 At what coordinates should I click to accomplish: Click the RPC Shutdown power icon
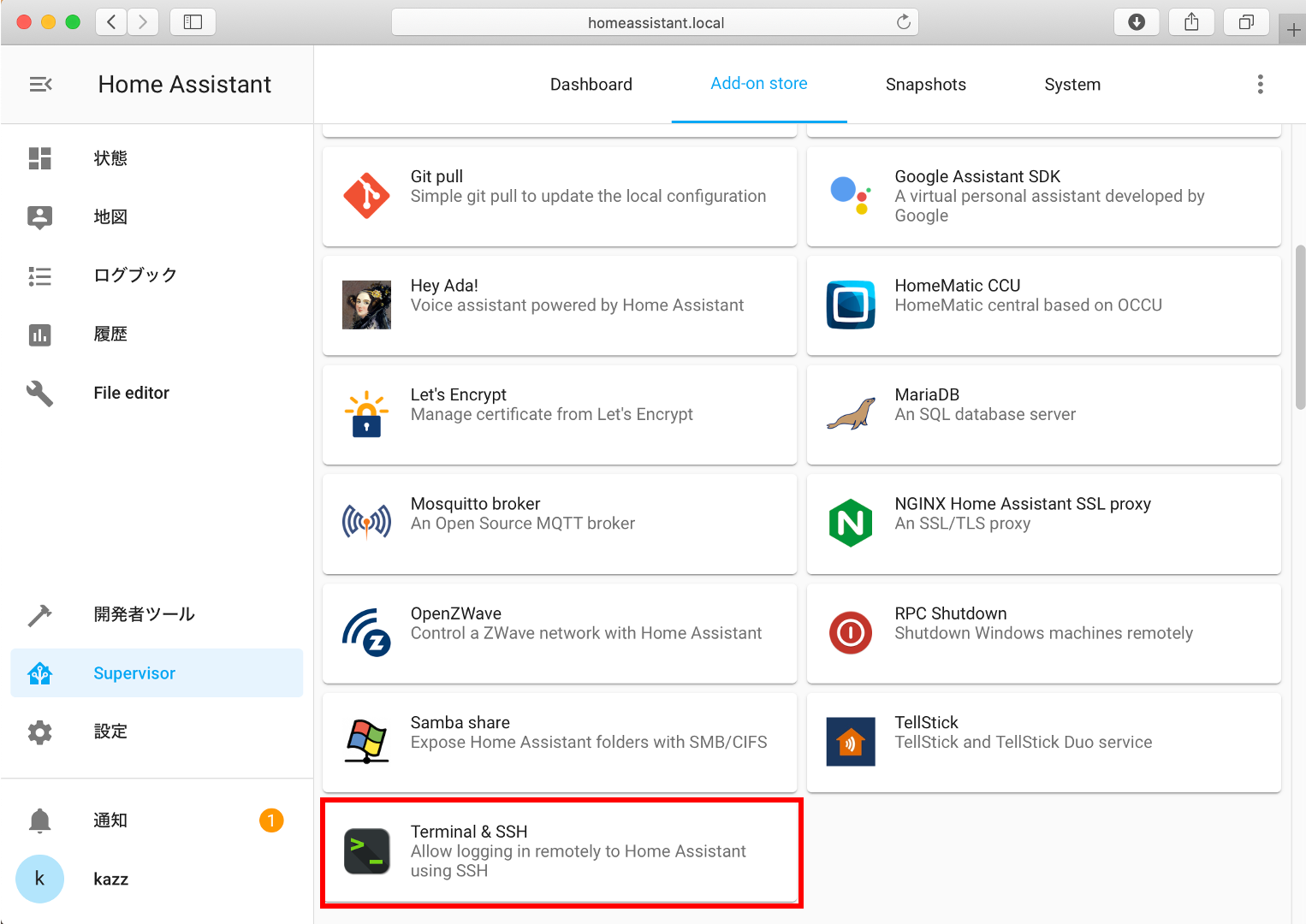pos(851,632)
